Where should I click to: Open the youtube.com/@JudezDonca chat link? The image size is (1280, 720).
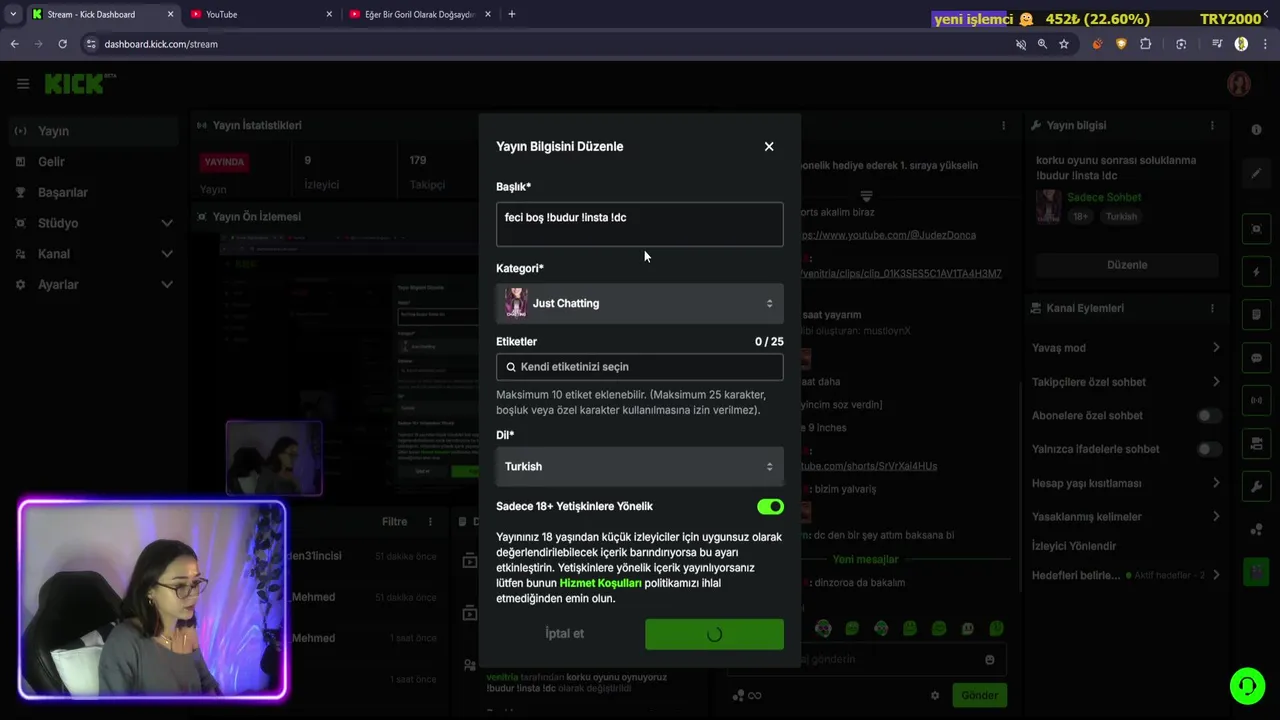pos(888,235)
